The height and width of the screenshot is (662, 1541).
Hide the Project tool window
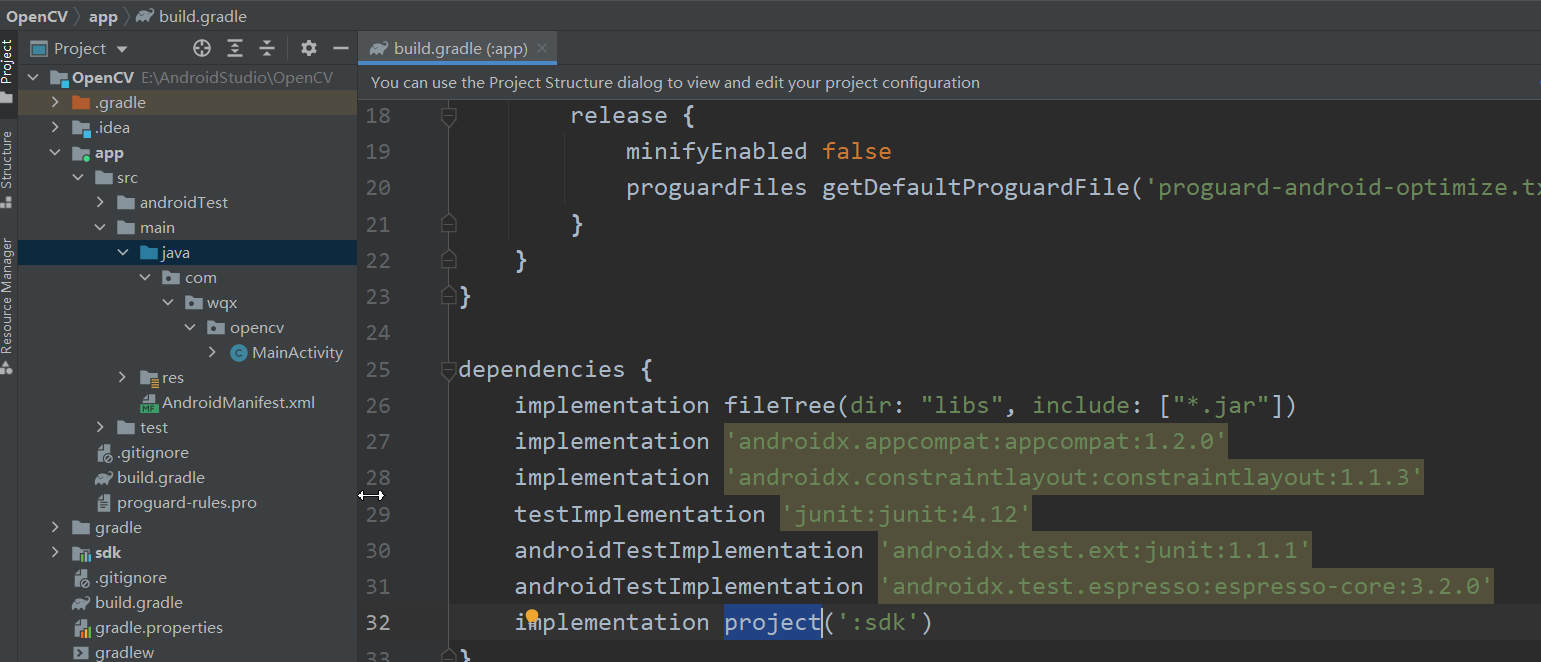[341, 48]
